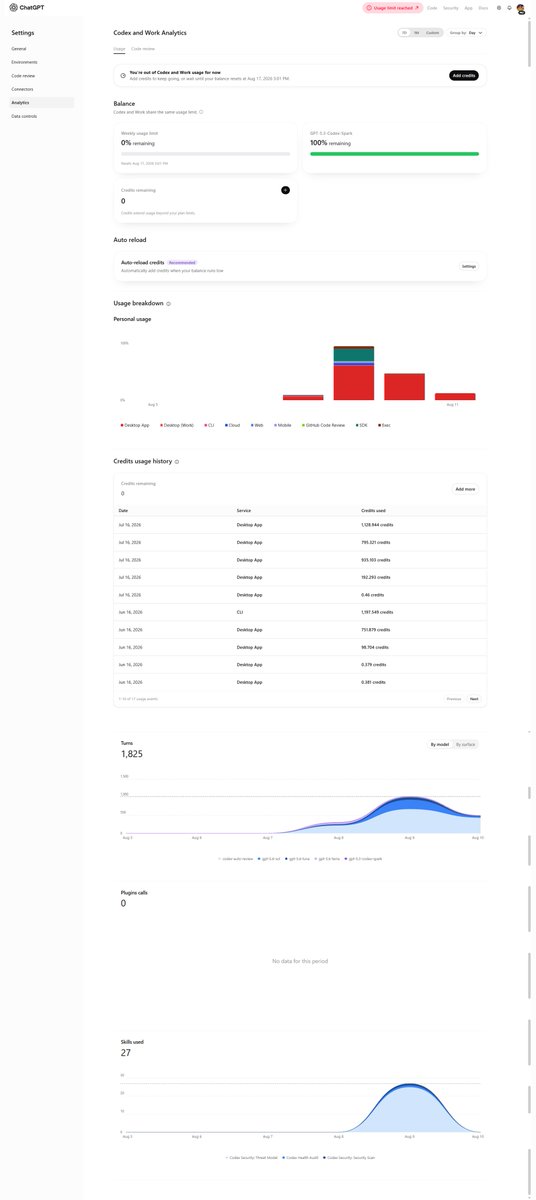Click the plus icon on Credits remaining card
536x1200 pixels.
point(285,189)
